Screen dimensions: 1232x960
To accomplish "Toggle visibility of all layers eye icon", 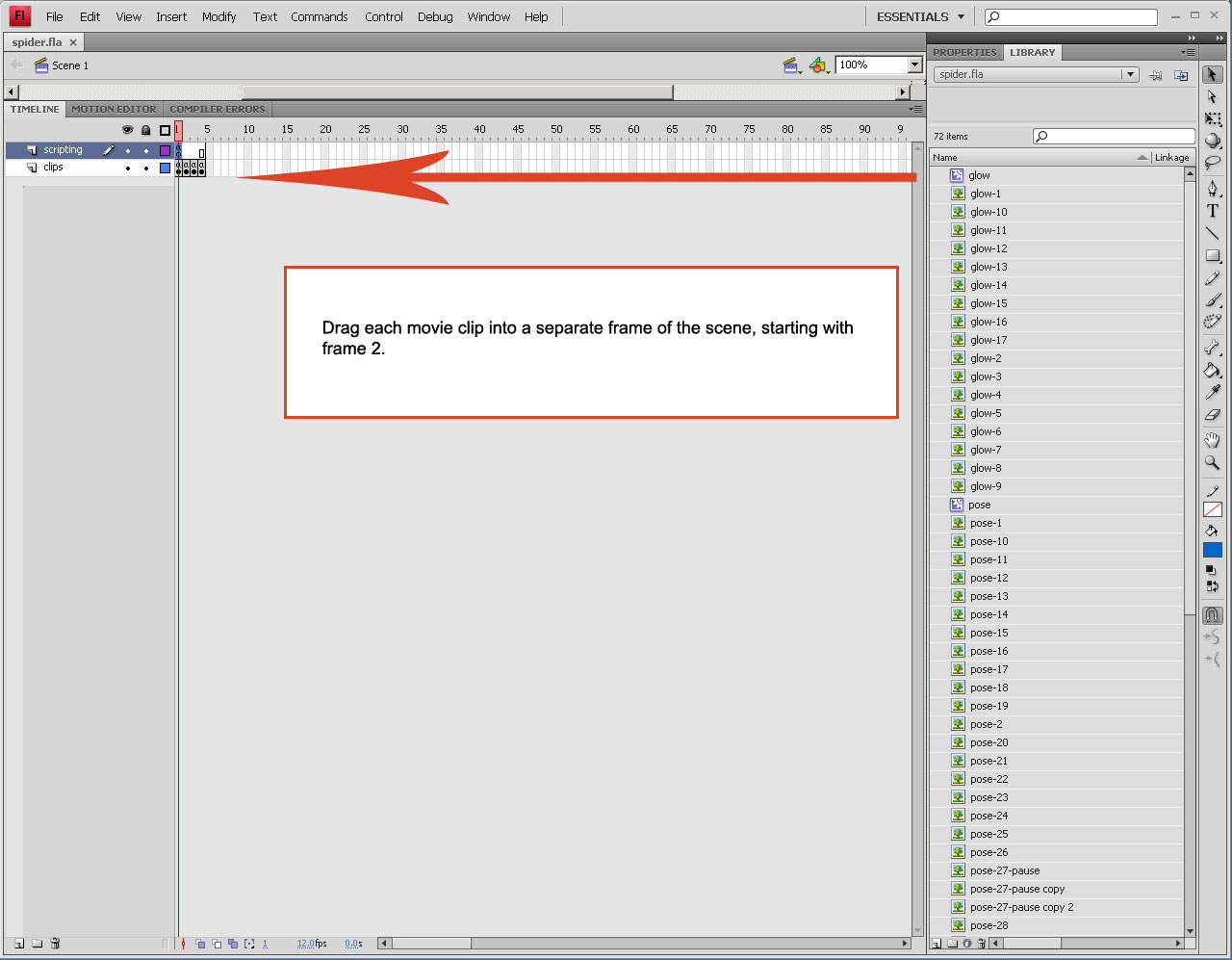I will coord(127,130).
